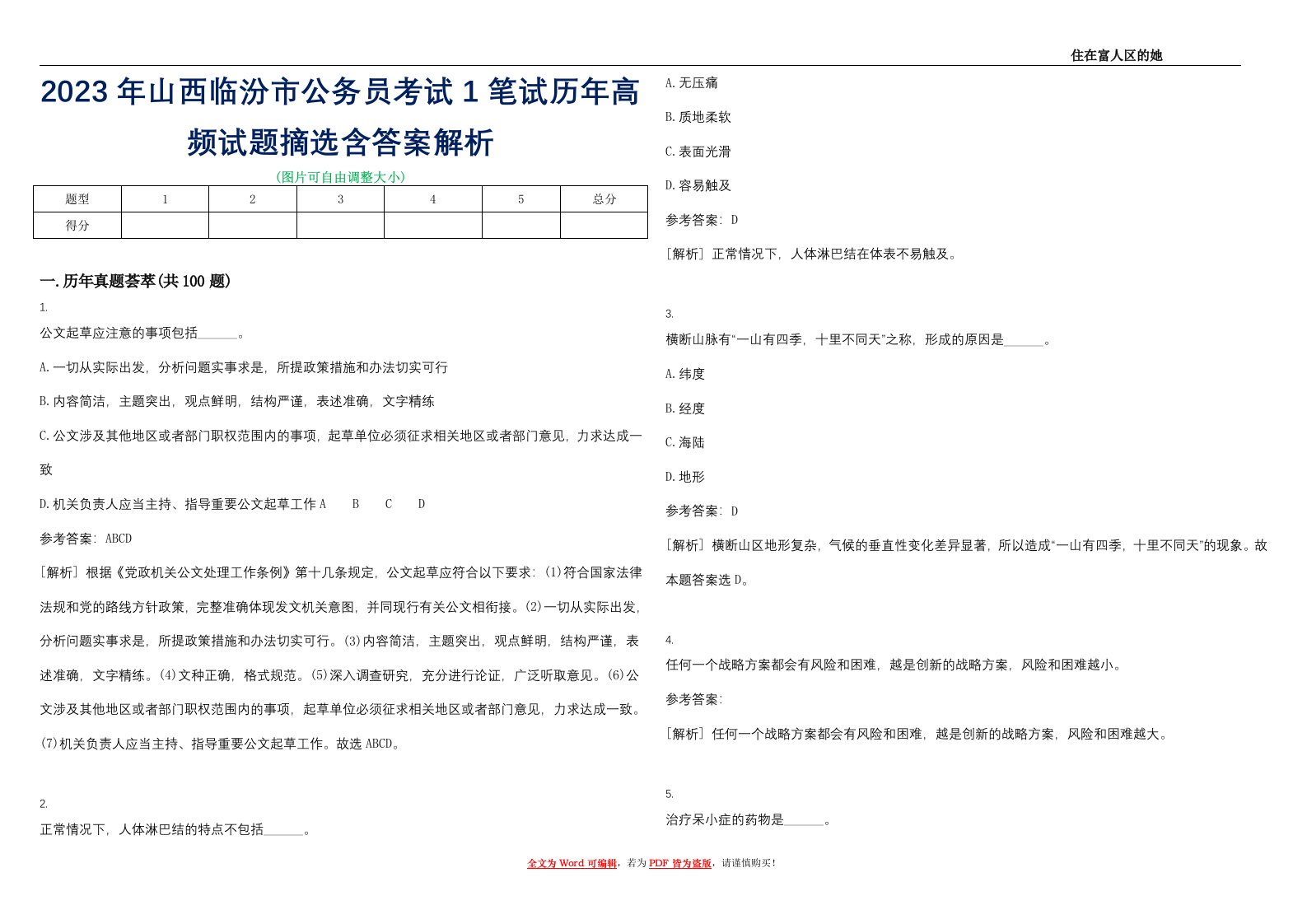Select option 'D.地形'
Viewport: 1307px width, 924px height.
point(685,477)
